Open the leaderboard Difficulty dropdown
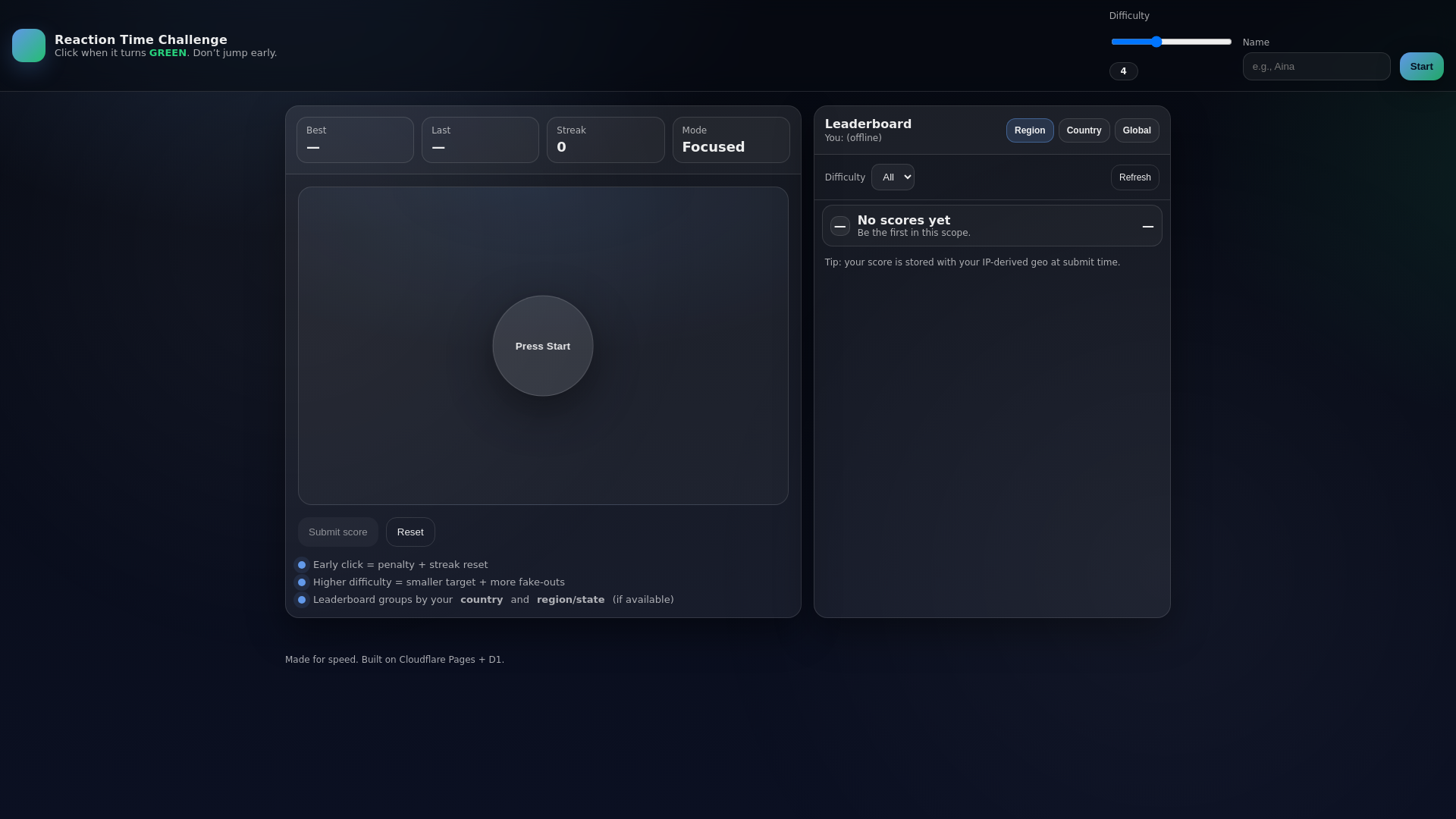Image resolution: width=1456 pixels, height=819 pixels. click(x=893, y=177)
